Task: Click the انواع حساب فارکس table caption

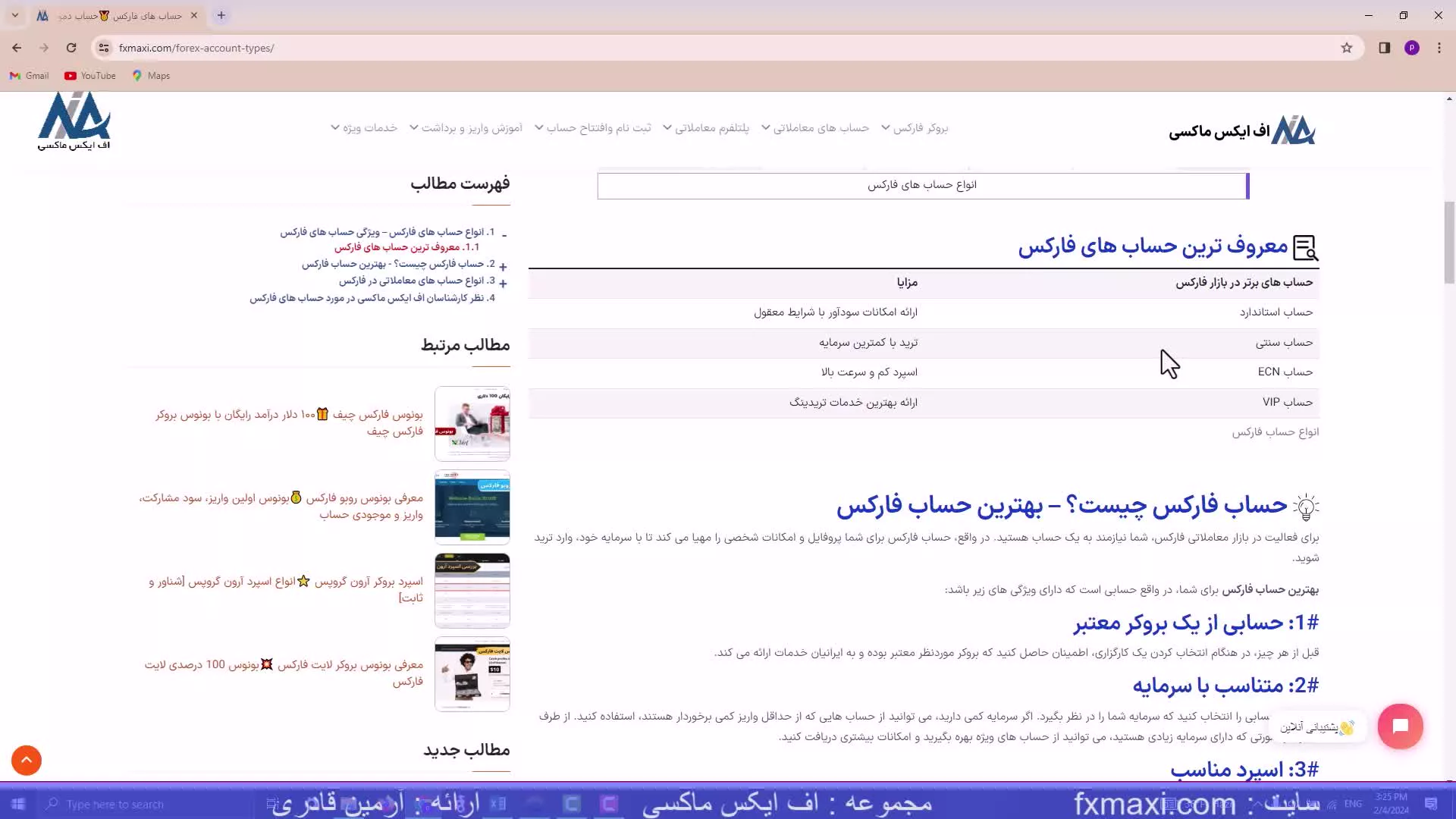Action: click(1276, 432)
